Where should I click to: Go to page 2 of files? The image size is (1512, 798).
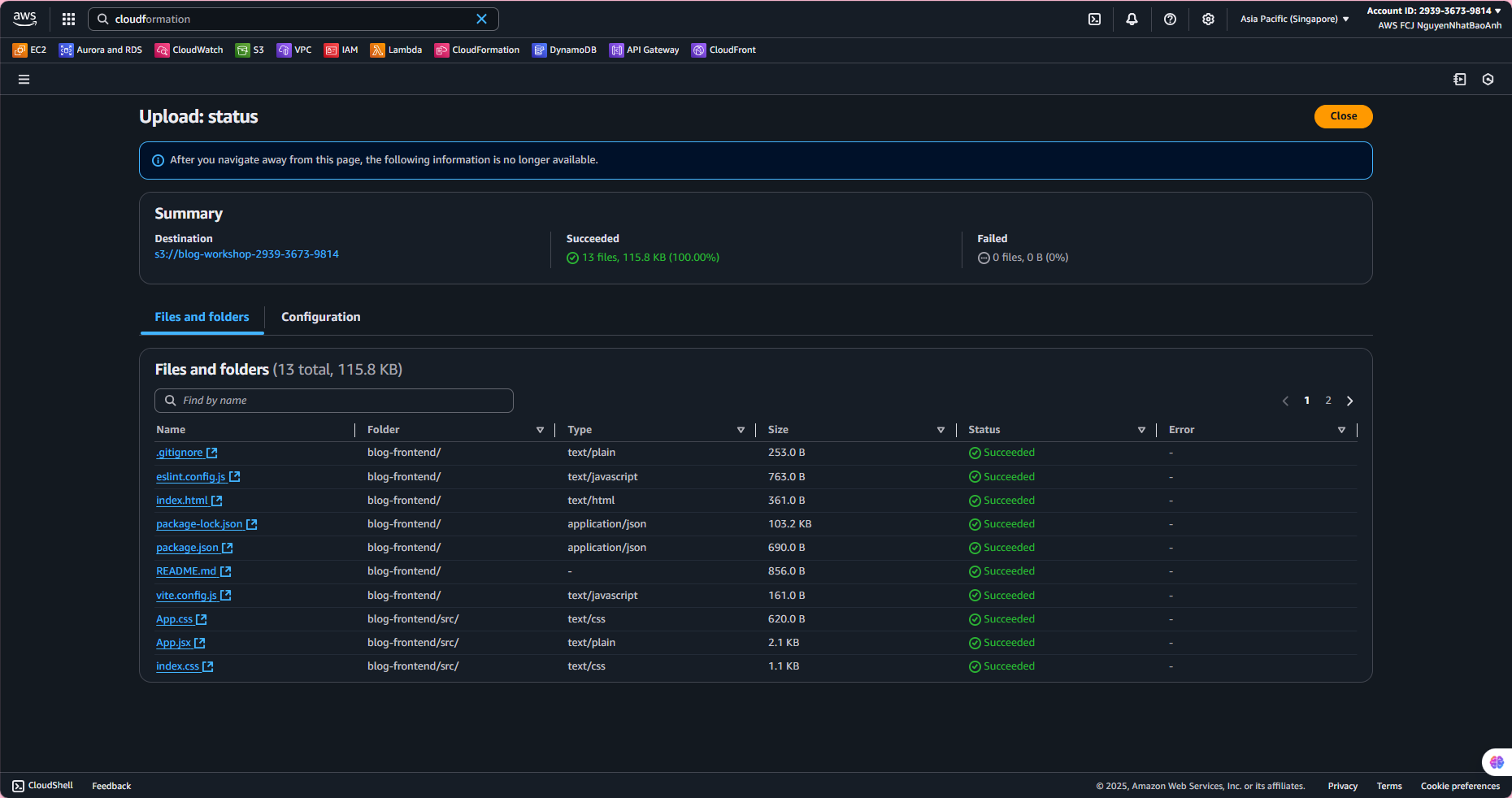click(x=1328, y=401)
